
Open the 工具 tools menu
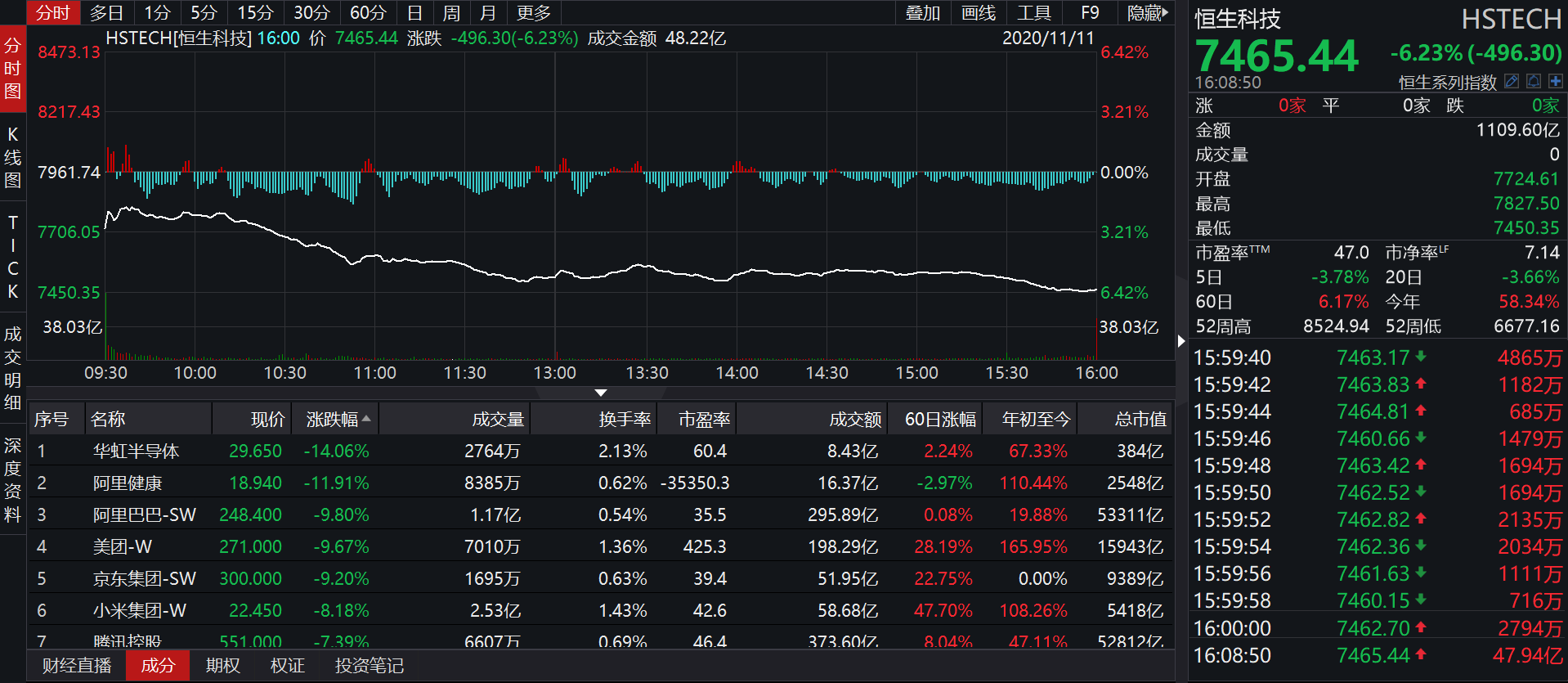click(x=1033, y=13)
